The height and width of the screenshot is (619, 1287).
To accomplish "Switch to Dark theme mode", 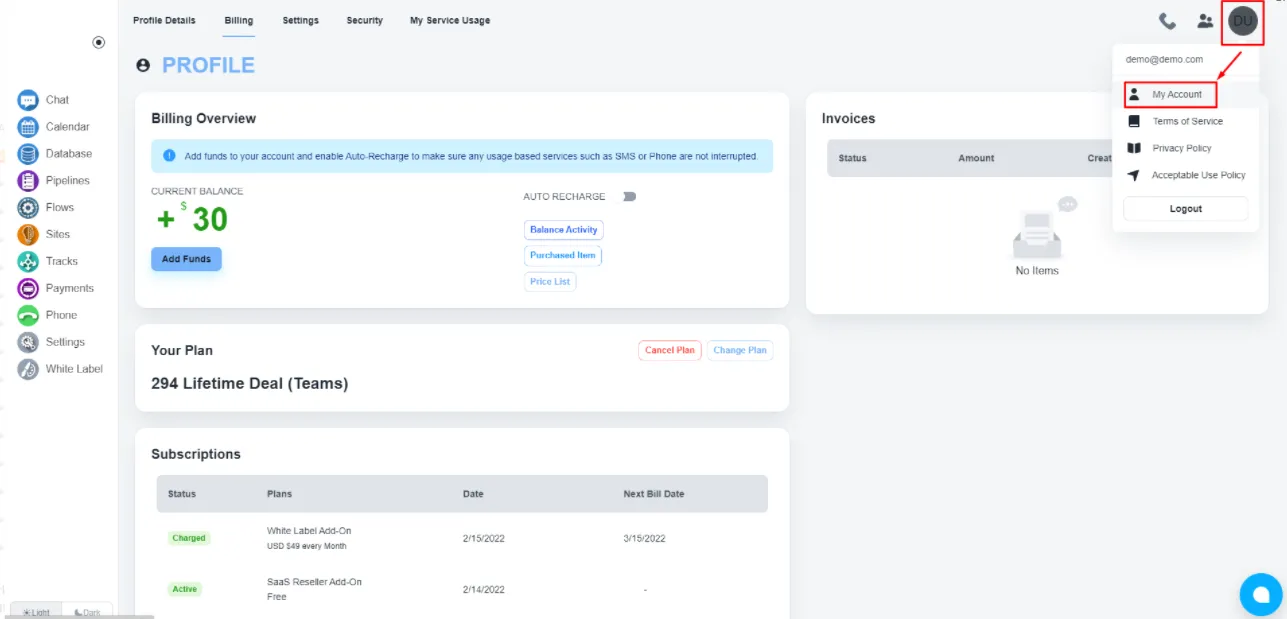I will pyautogui.click(x=87, y=612).
